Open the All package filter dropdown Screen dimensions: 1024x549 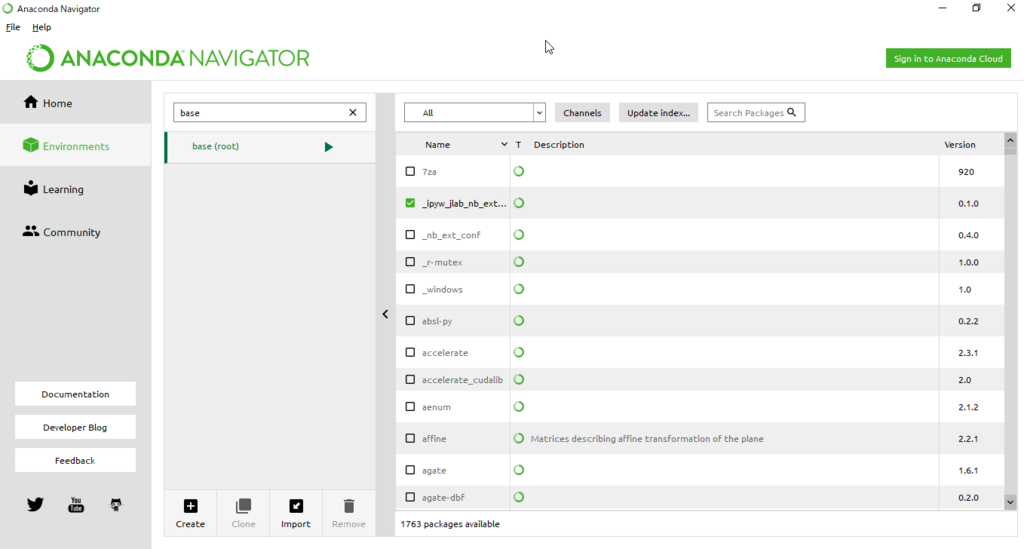pos(475,112)
